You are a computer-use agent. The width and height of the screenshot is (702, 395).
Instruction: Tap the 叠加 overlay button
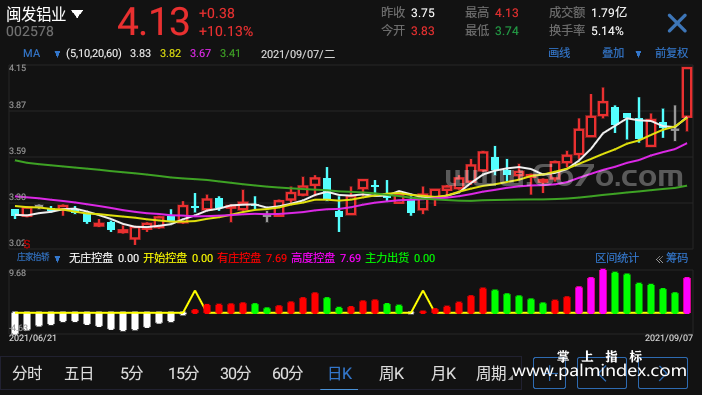click(613, 53)
